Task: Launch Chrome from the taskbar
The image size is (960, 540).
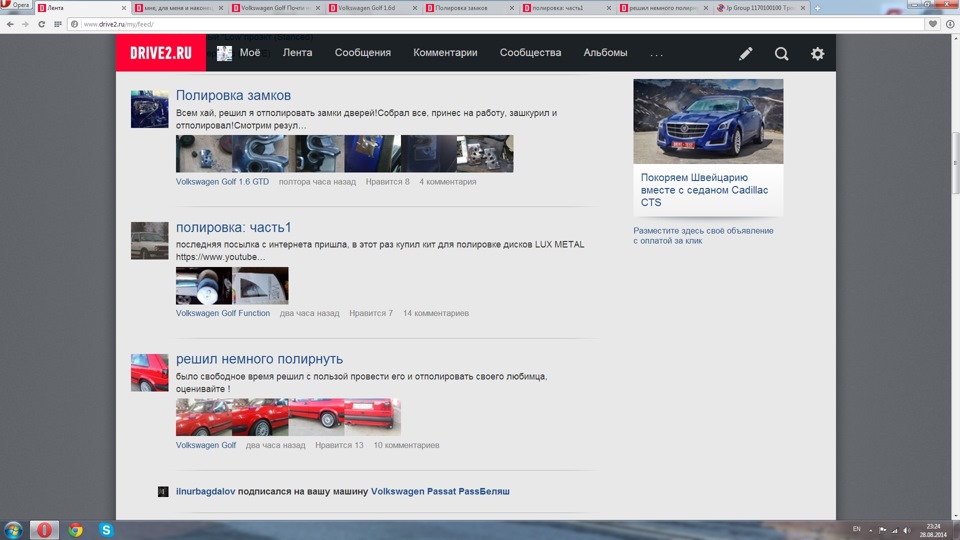Action: coord(75,530)
